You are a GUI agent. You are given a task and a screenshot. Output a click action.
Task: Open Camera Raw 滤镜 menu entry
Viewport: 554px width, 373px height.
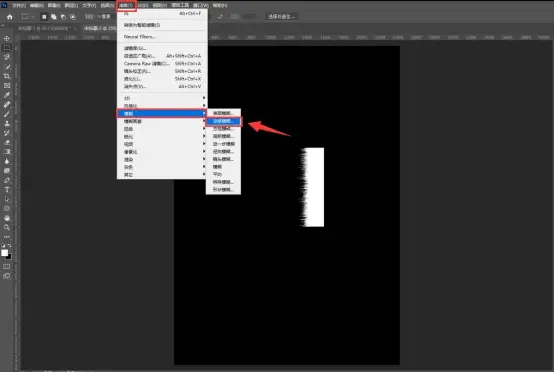(162, 64)
